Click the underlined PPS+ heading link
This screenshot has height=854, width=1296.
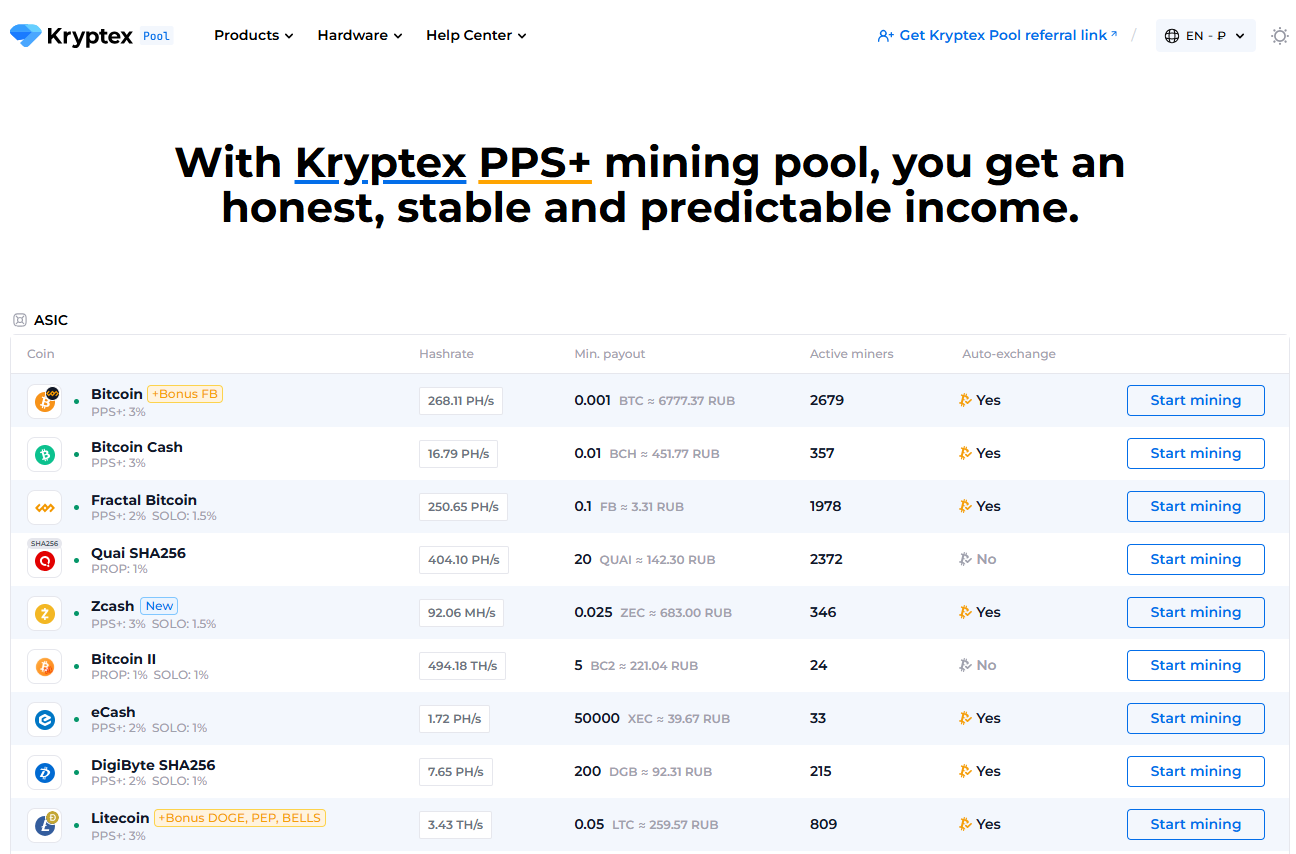535,163
